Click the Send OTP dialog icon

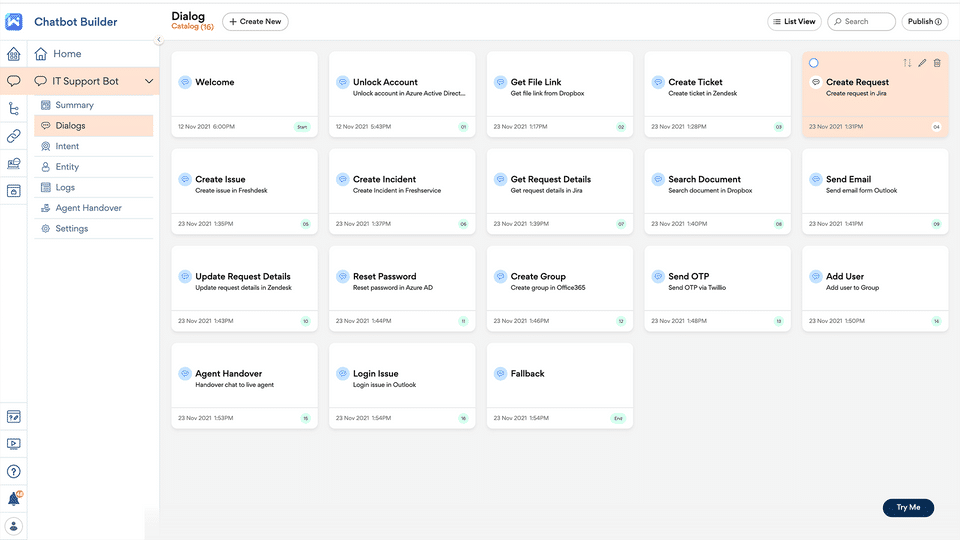(658, 276)
